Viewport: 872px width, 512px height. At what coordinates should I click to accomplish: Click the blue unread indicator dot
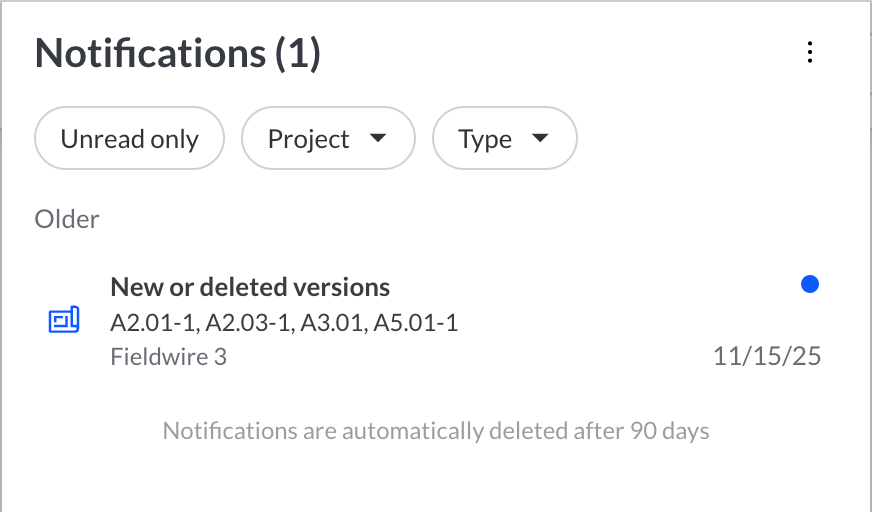pyautogui.click(x=810, y=285)
